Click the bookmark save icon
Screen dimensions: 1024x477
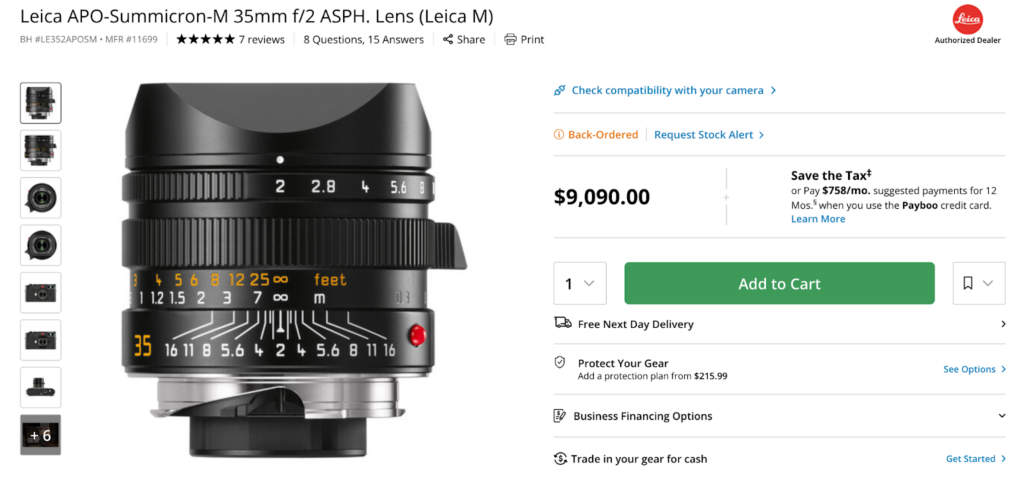[968, 284]
